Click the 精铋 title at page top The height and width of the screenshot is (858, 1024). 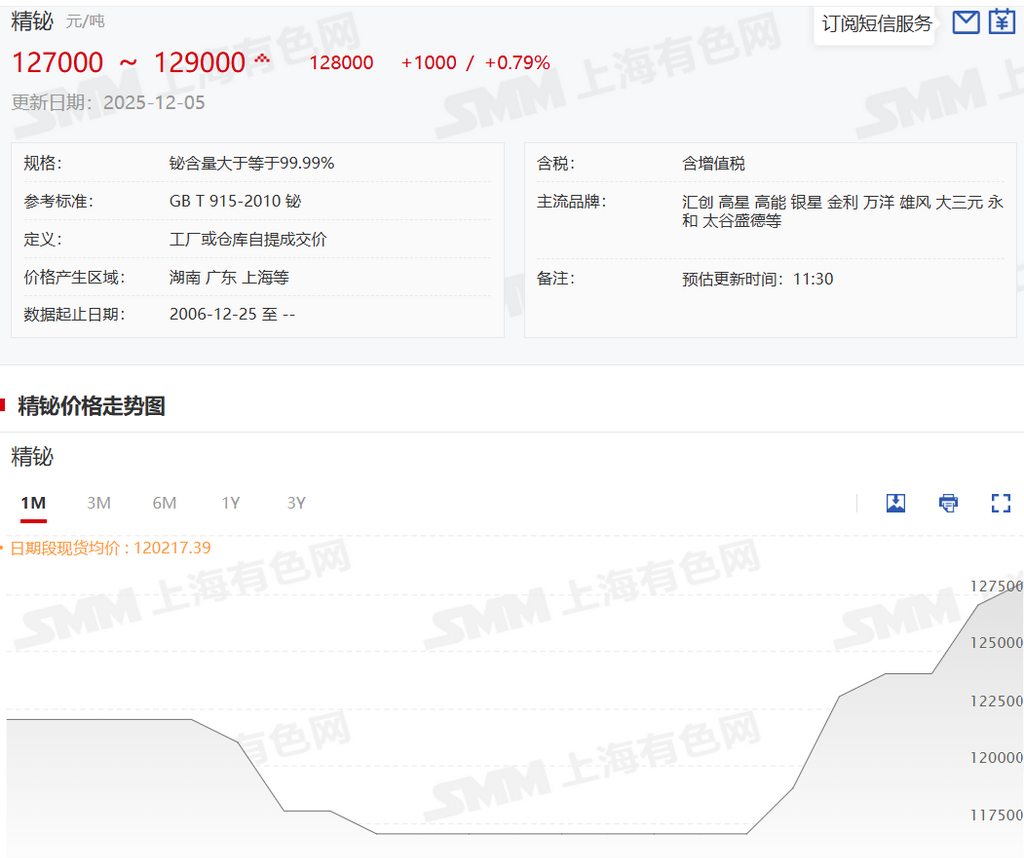tap(32, 21)
